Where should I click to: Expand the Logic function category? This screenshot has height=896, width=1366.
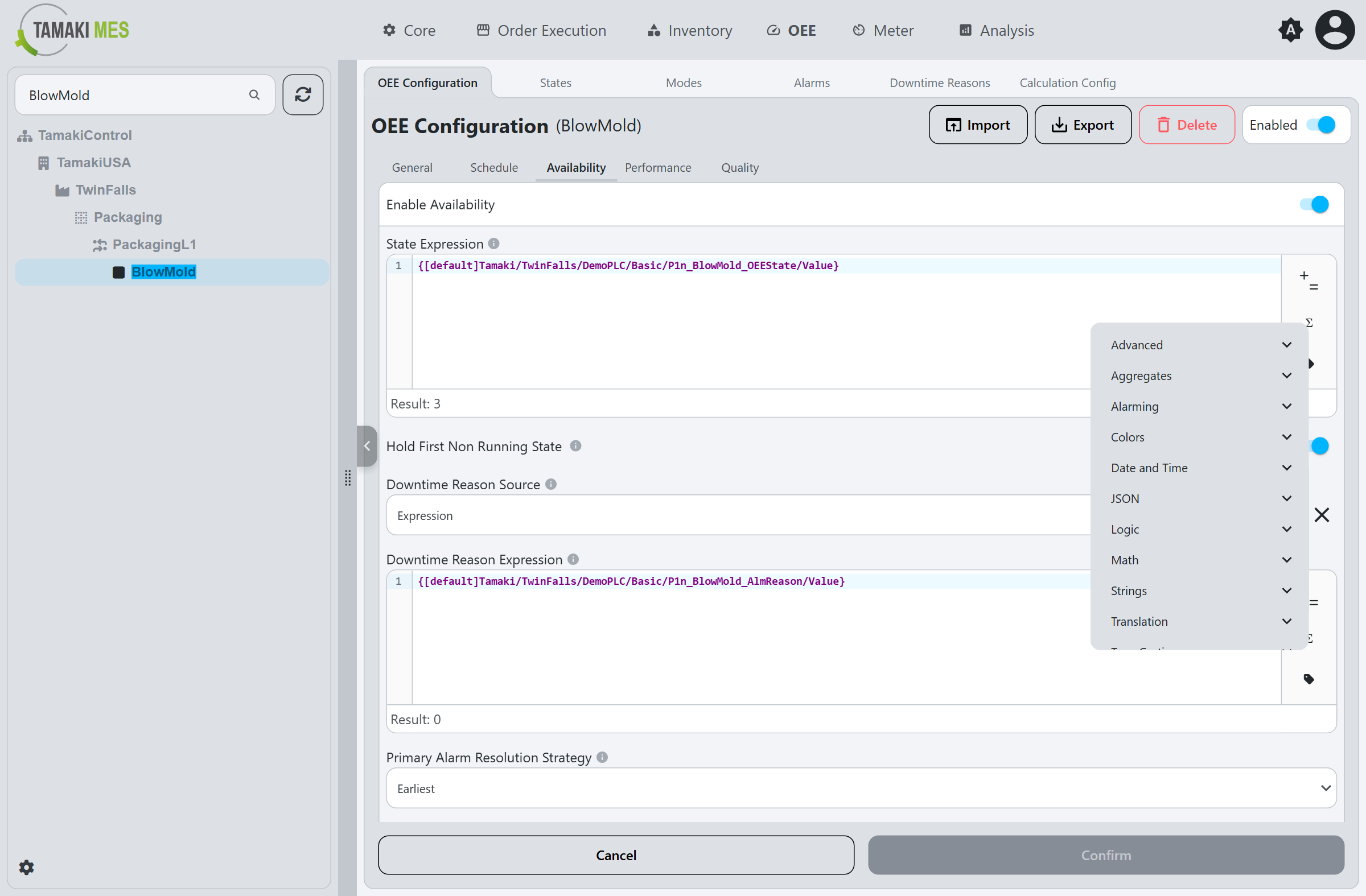(x=1200, y=529)
